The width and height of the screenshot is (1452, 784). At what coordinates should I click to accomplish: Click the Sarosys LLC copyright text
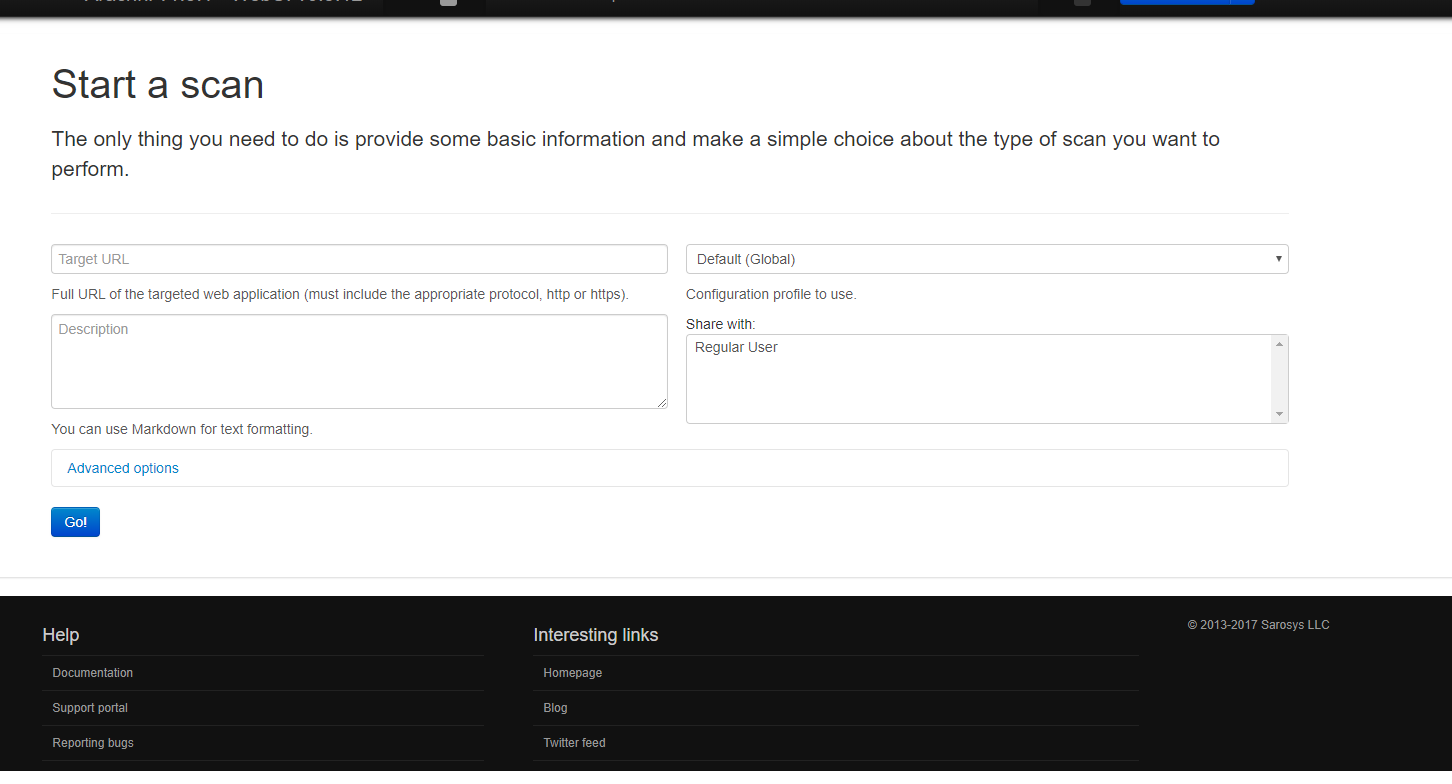click(1258, 625)
